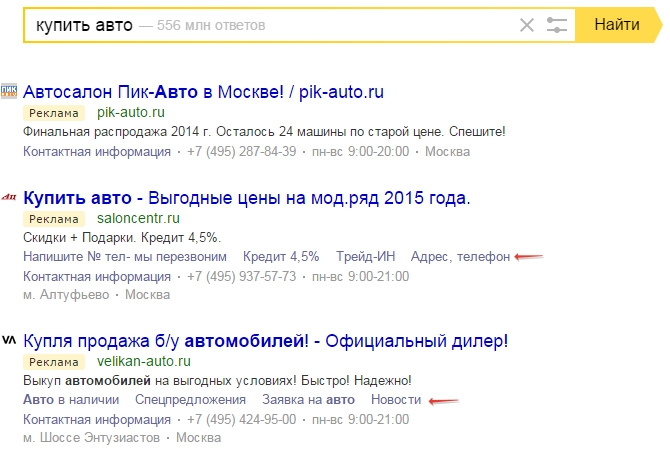Clear search query with the X icon
670x455 pixels.
(527, 25)
